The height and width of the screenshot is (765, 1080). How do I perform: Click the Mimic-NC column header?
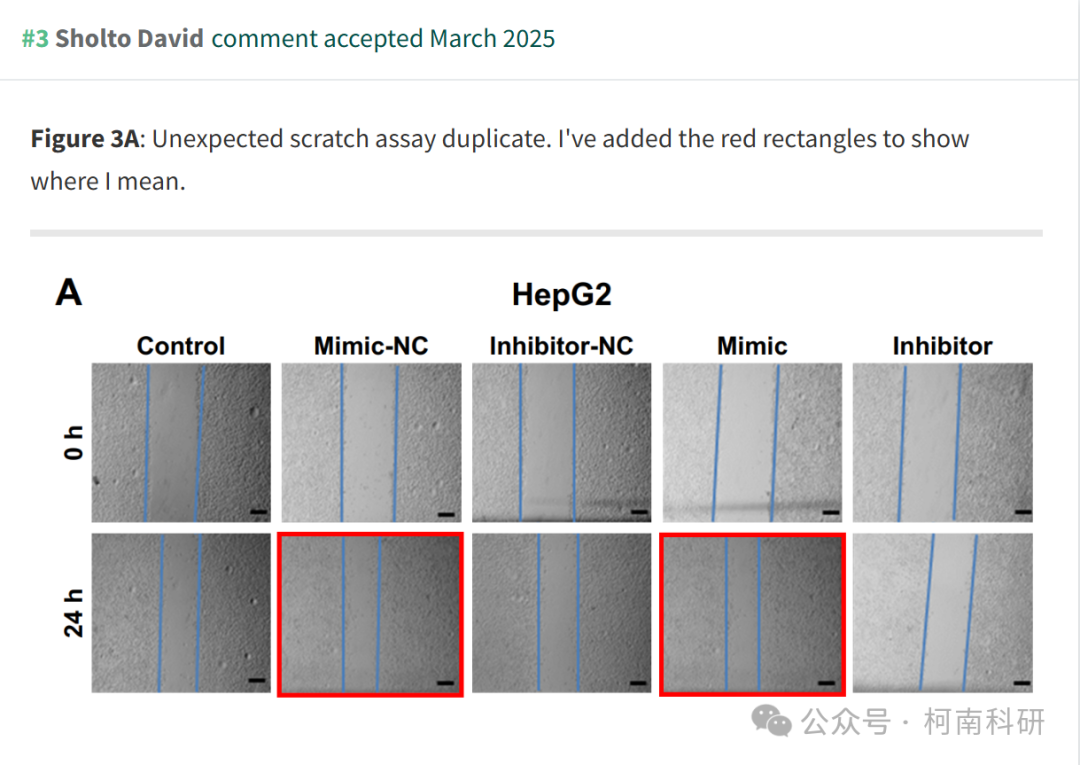(x=371, y=346)
